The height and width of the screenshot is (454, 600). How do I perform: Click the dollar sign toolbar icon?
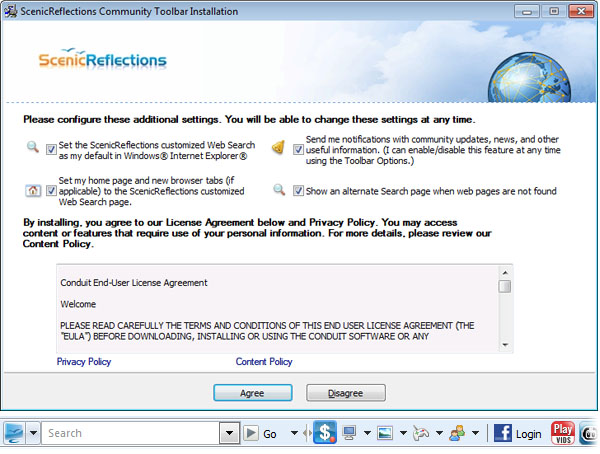325,433
